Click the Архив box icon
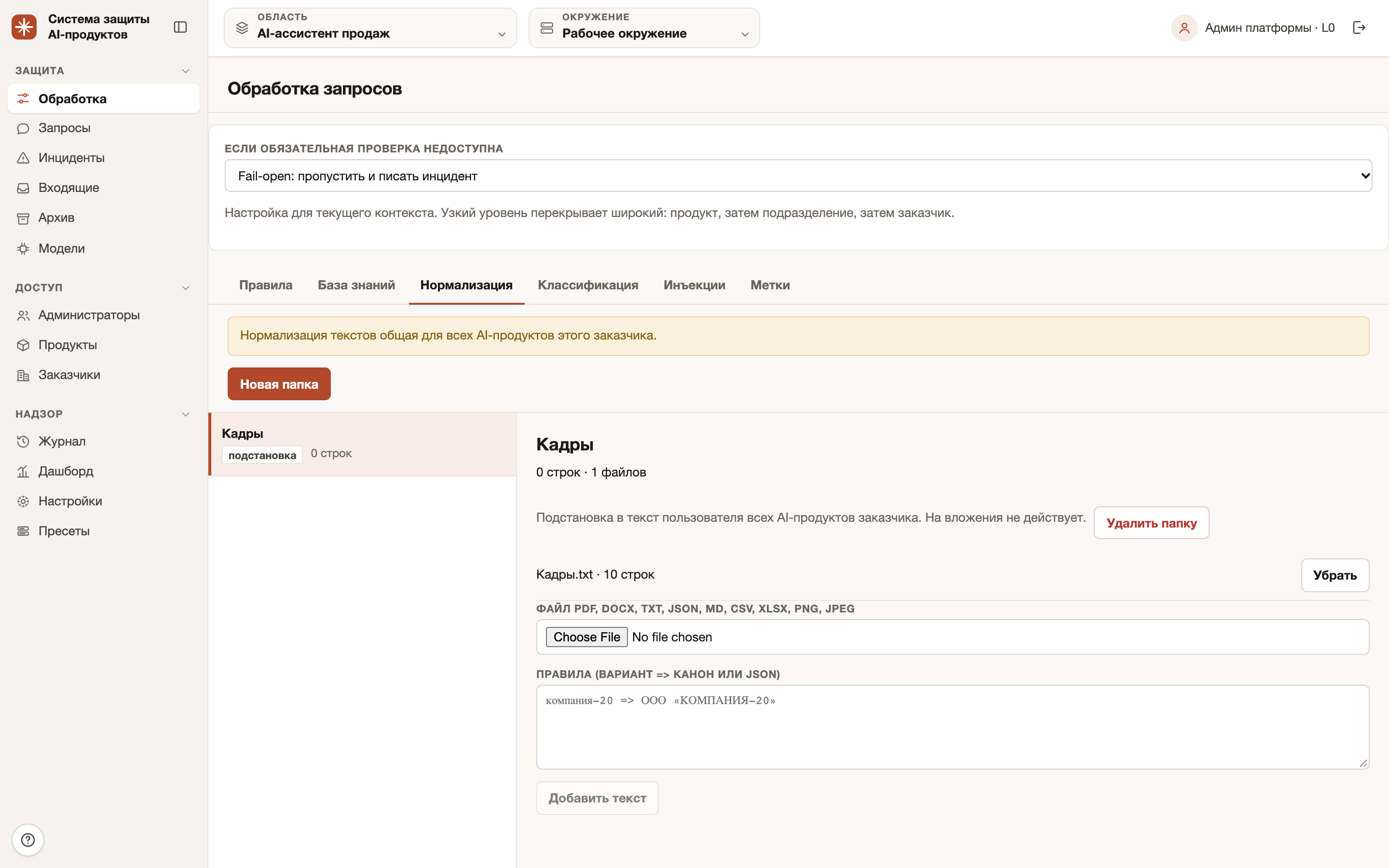 pos(23,218)
